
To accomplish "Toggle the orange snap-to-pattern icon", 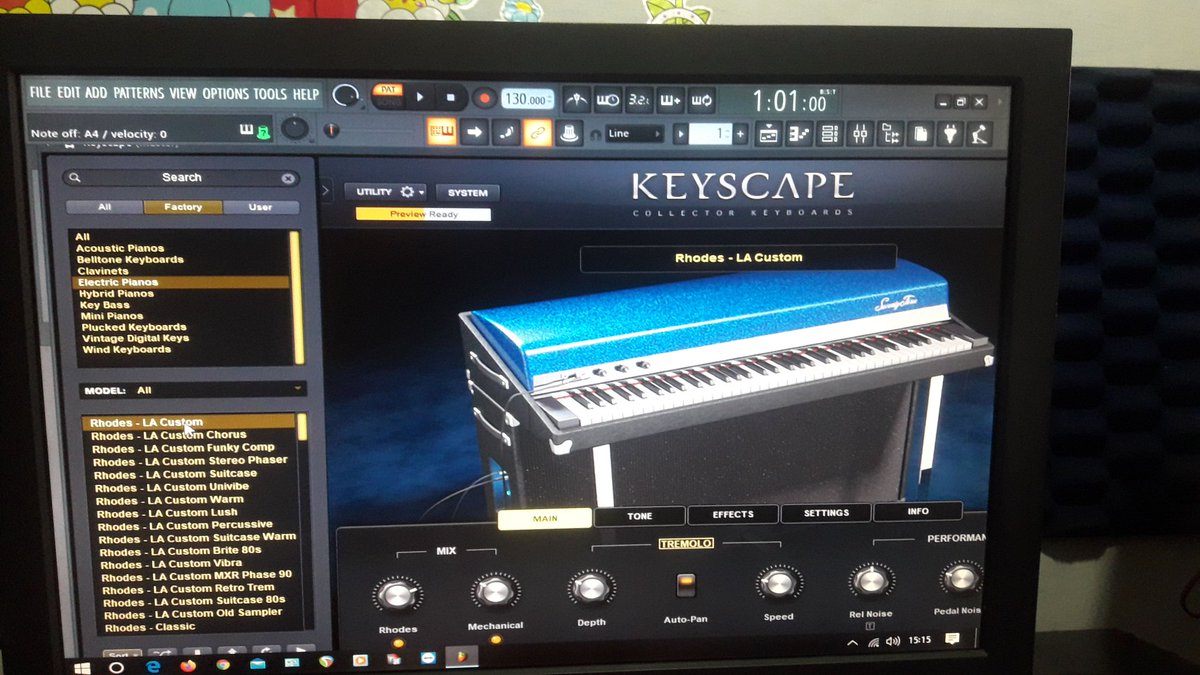I will (x=441, y=132).
